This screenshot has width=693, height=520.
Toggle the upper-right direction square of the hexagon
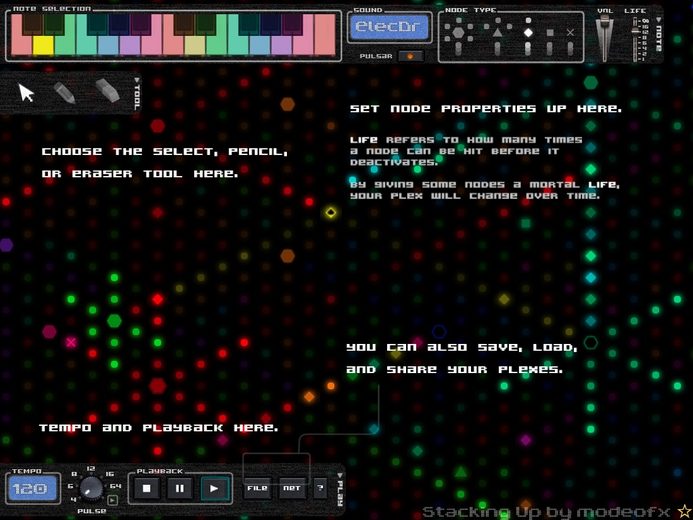pyautogui.click(x=470, y=27)
